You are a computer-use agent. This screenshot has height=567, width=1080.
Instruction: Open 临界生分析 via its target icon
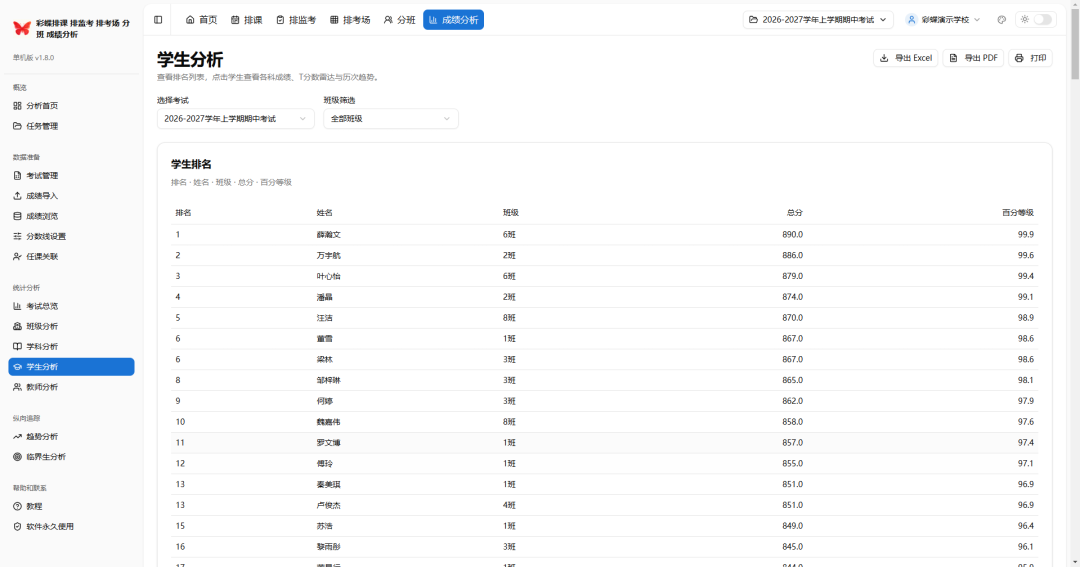(17, 457)
